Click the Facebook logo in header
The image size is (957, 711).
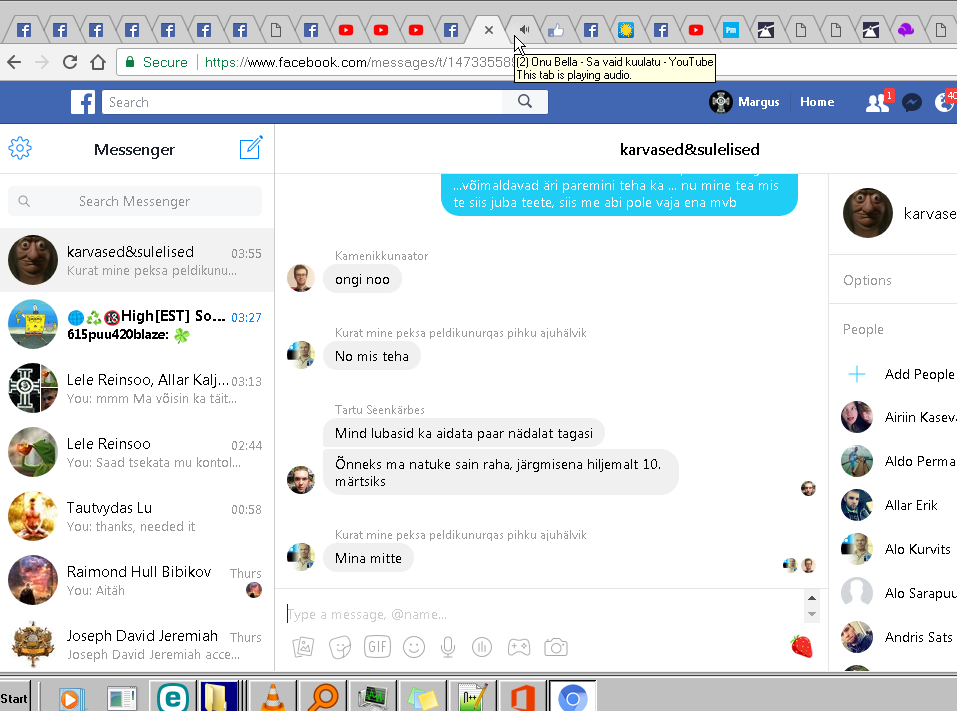(x=83, y=102)
